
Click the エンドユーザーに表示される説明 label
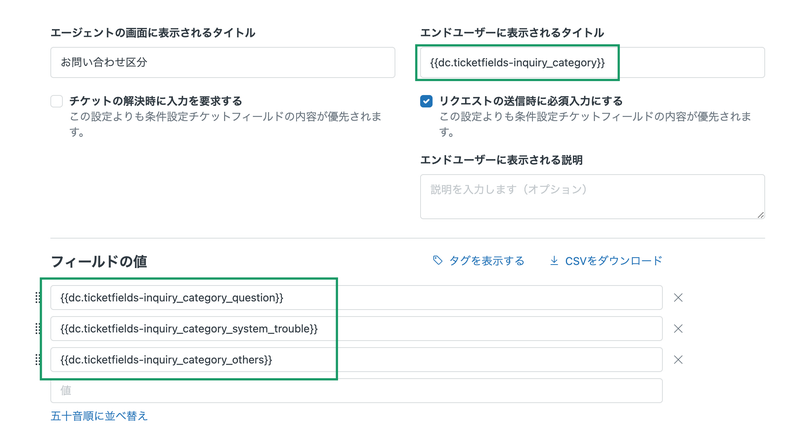[x=501, y=160]
